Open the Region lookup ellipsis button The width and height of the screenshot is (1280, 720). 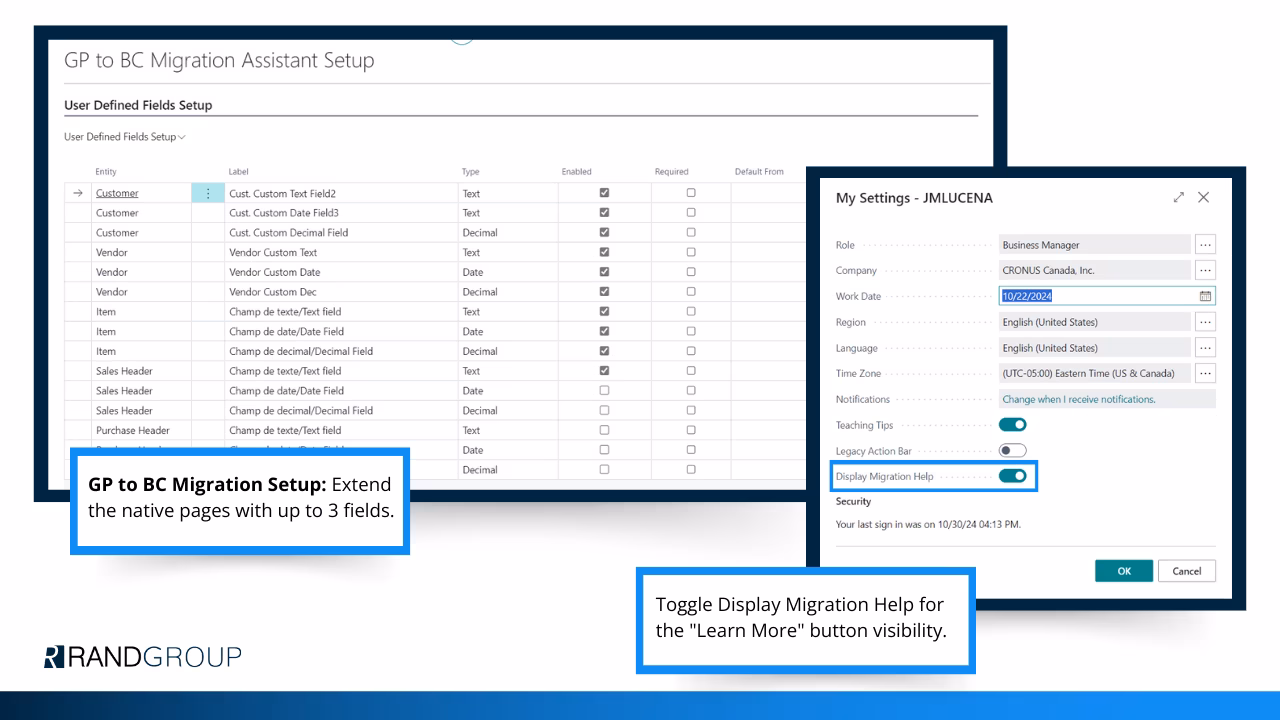click(1205, 322)
